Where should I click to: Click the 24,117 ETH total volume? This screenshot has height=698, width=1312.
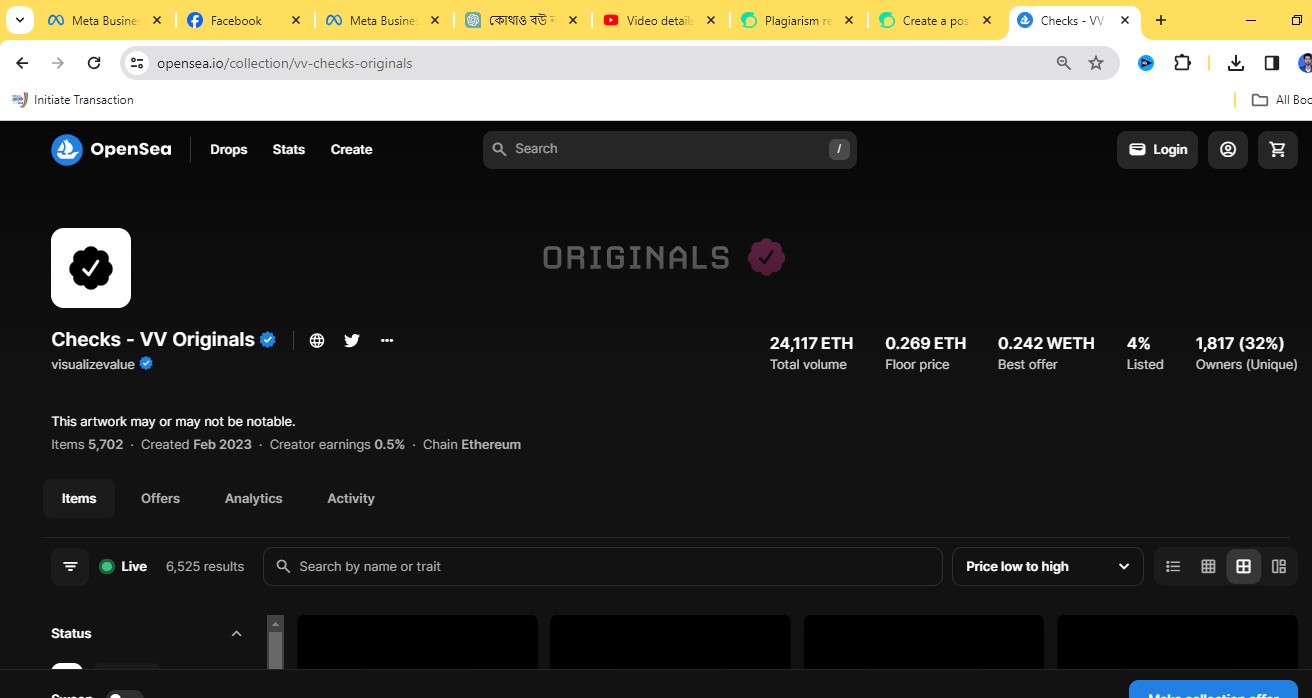click(812, 343)
